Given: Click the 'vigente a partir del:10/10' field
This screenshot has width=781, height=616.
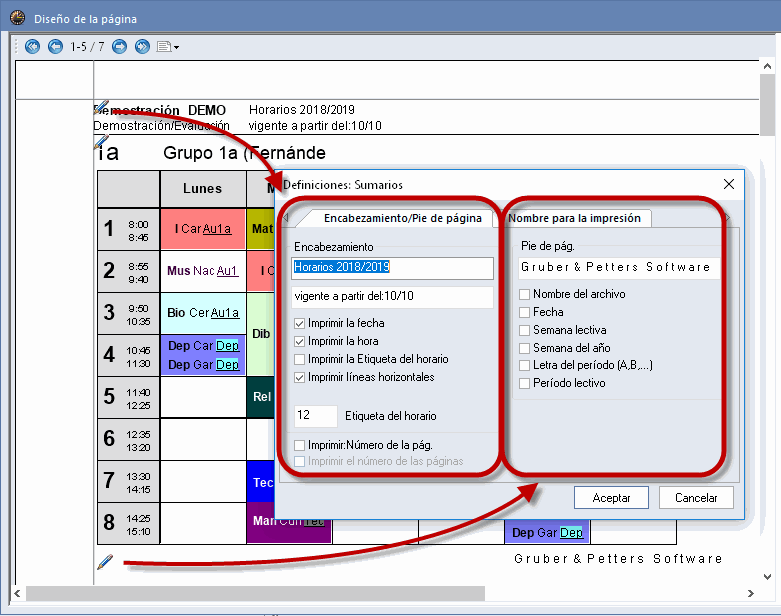Looking at the screenshot, I should (392, 296).
